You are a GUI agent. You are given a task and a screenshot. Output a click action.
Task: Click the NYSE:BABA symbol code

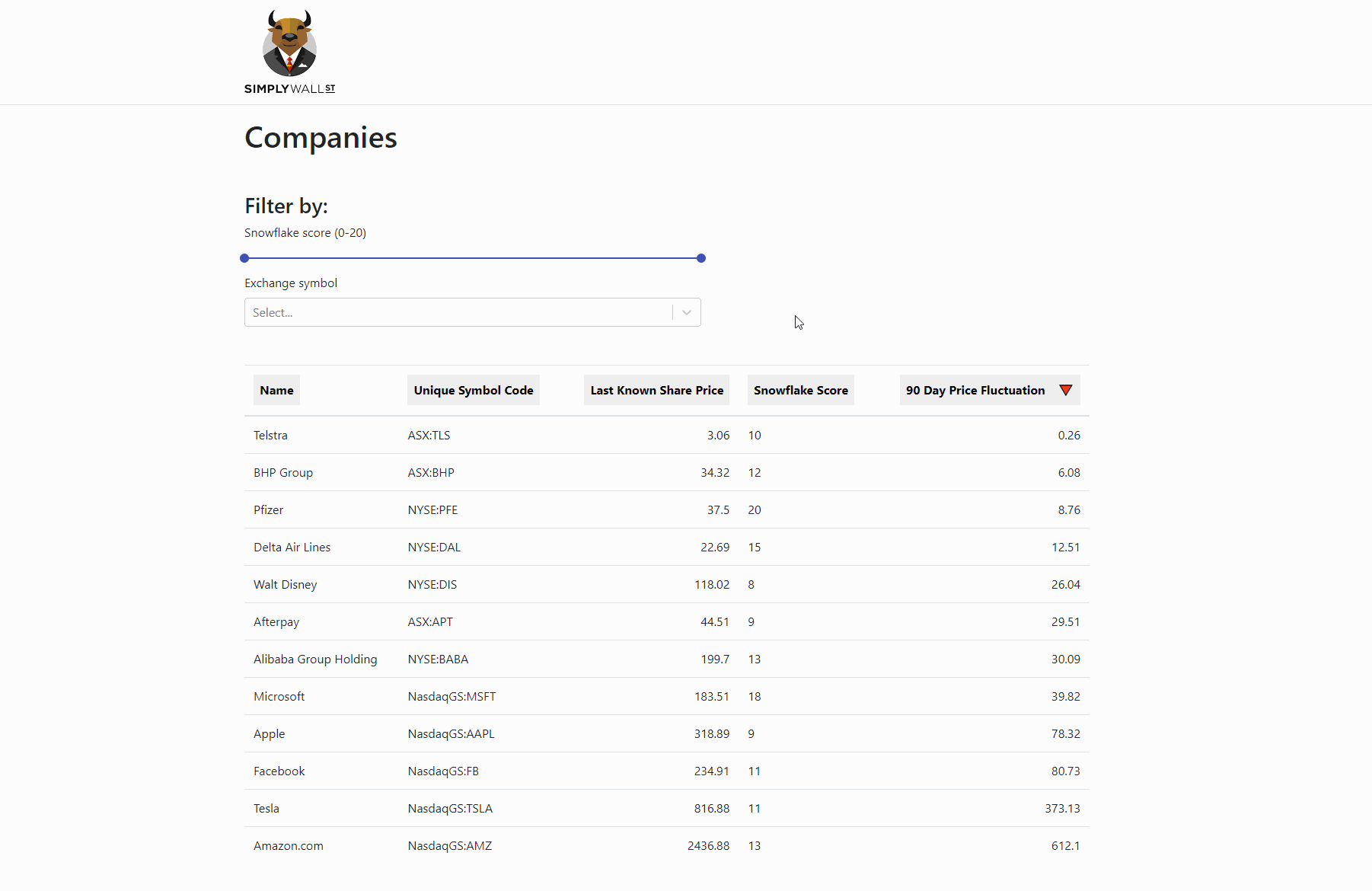click(438, 659)
